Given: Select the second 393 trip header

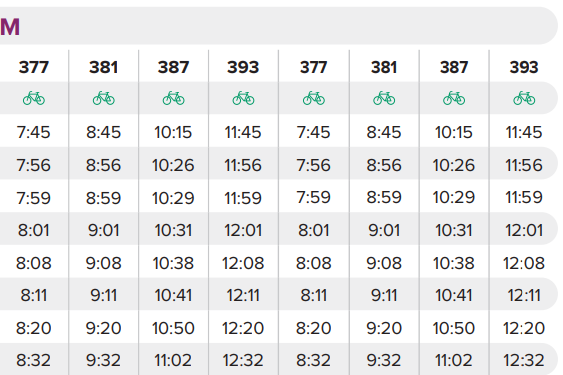Looking at the screenshot, I should click(x=524, y=67).
